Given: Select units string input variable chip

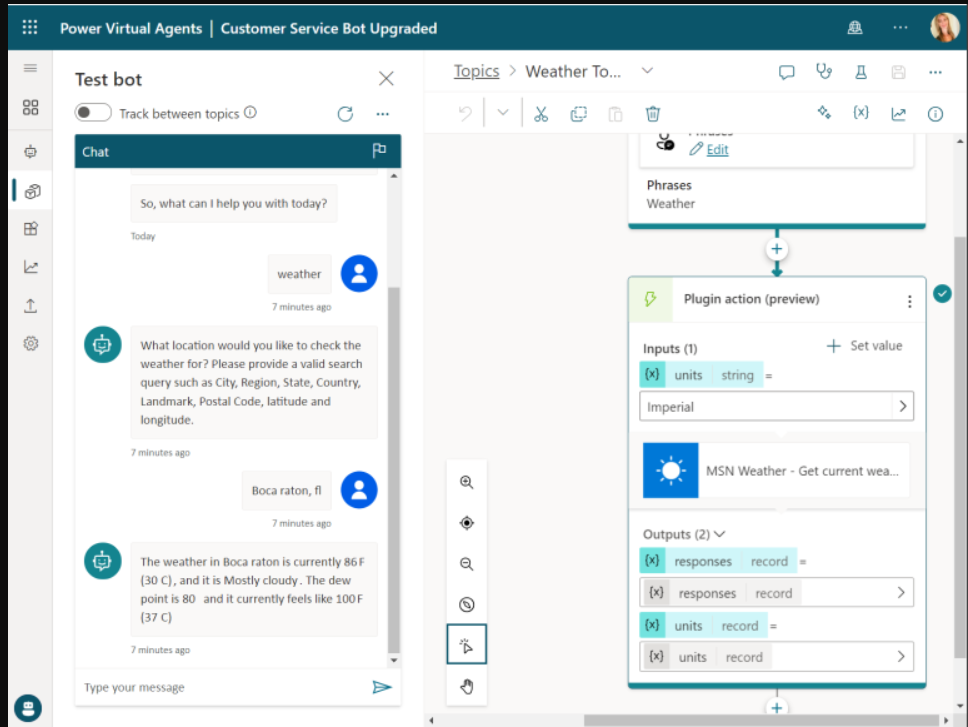Looking at the screenshot, I should click(x=701, y=375).
